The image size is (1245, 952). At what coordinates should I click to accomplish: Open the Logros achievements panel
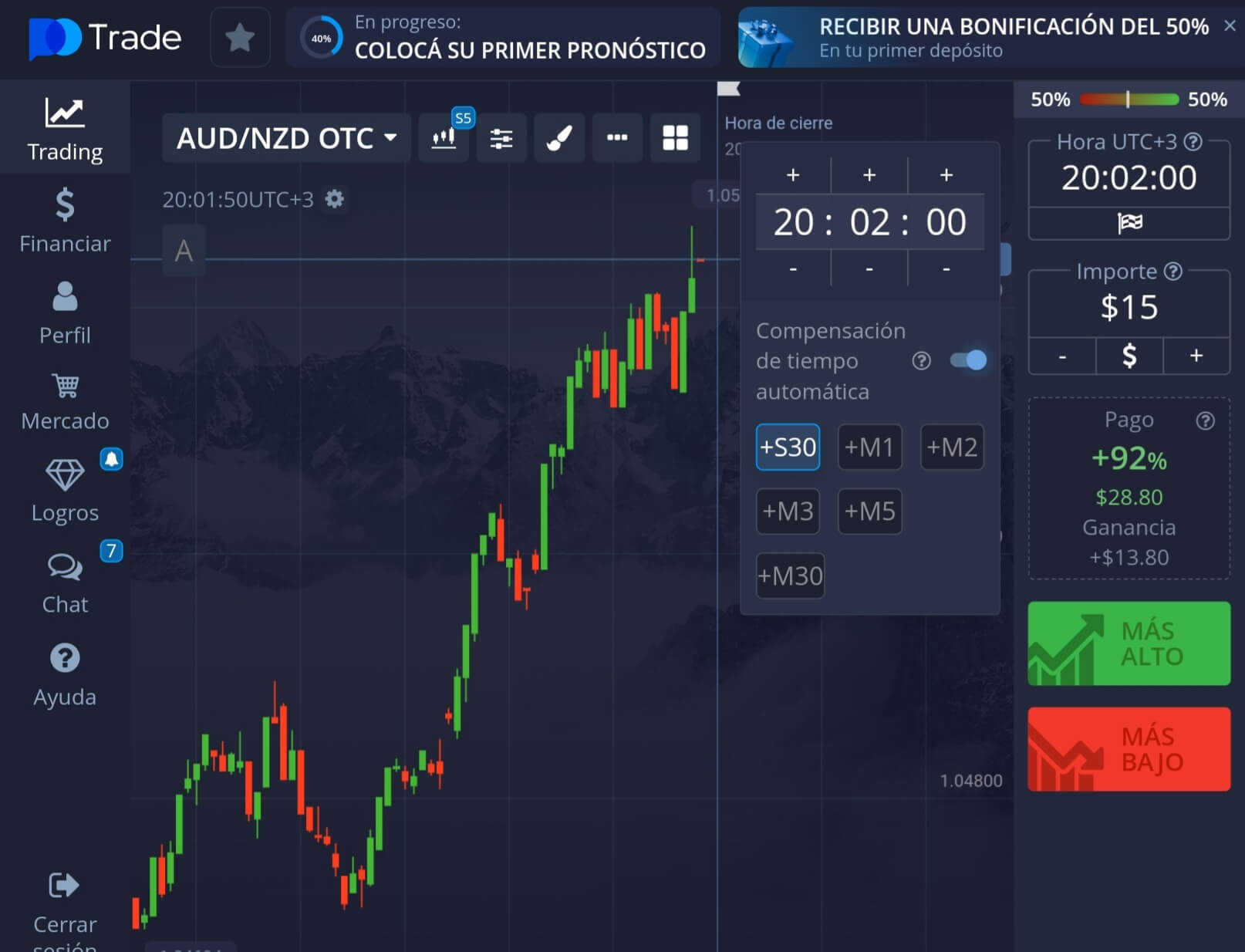pos(65,488)
